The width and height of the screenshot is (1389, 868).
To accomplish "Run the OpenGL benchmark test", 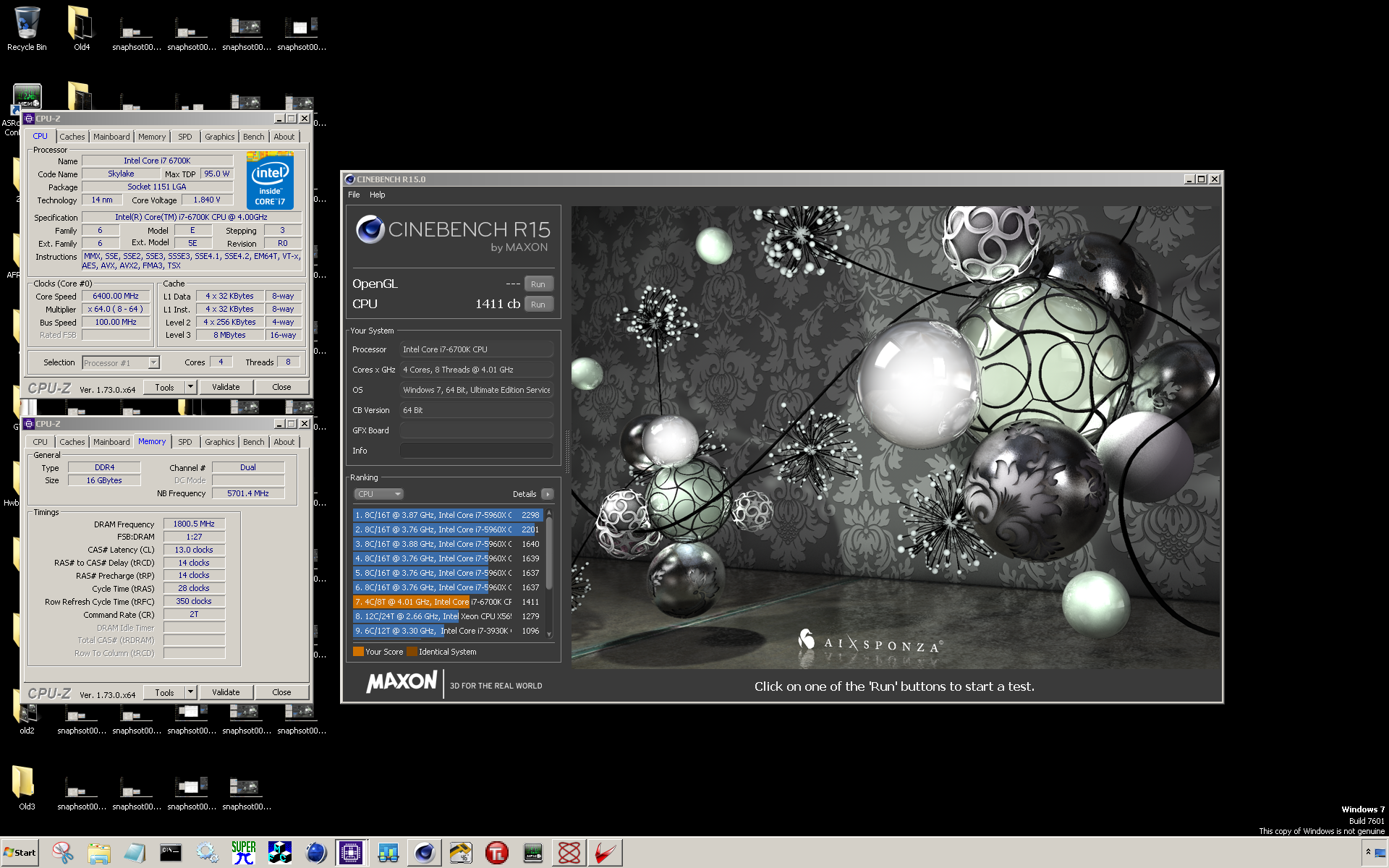I will click(538, 284).
